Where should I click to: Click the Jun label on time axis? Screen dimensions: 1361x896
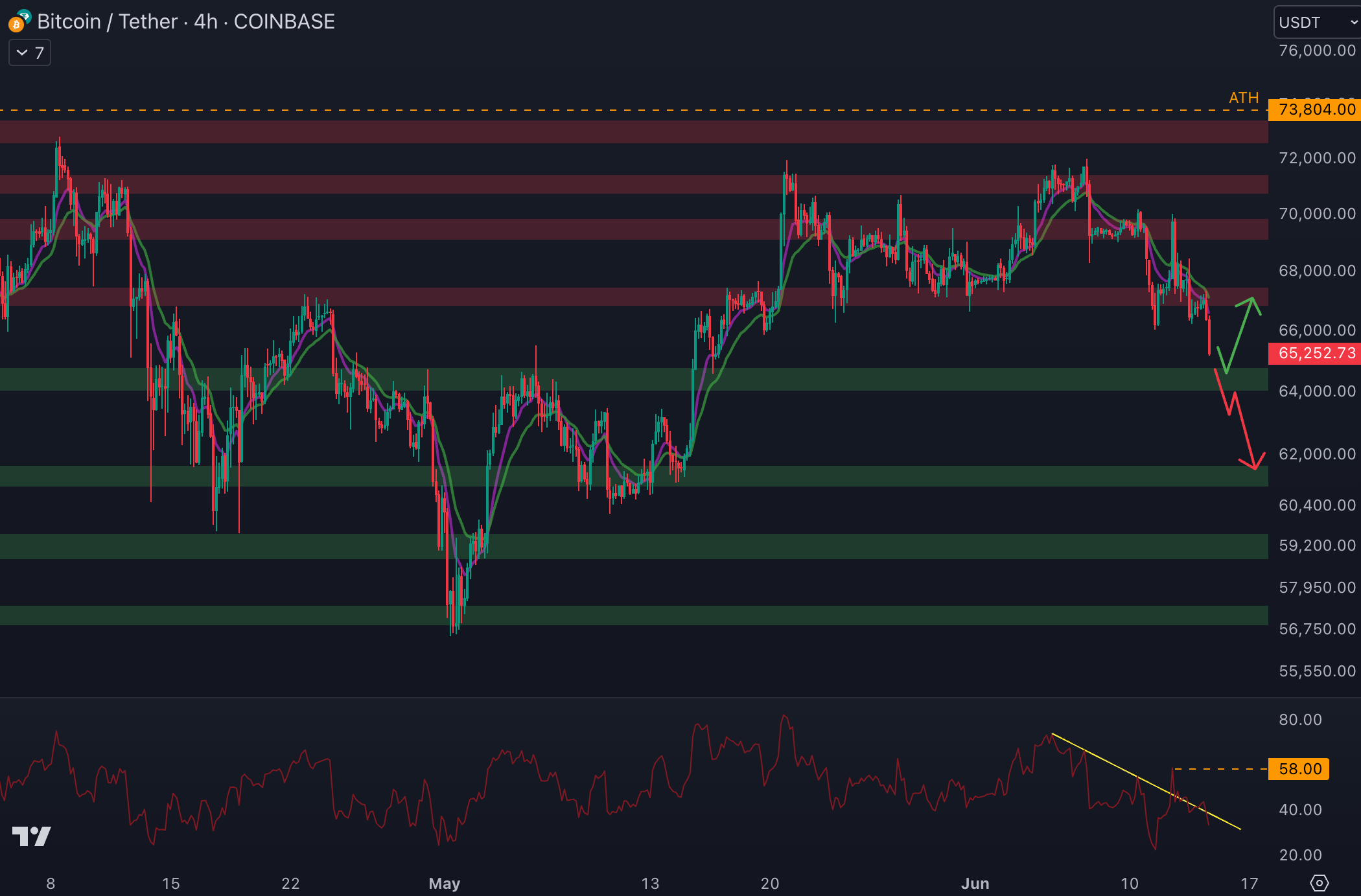974,883
